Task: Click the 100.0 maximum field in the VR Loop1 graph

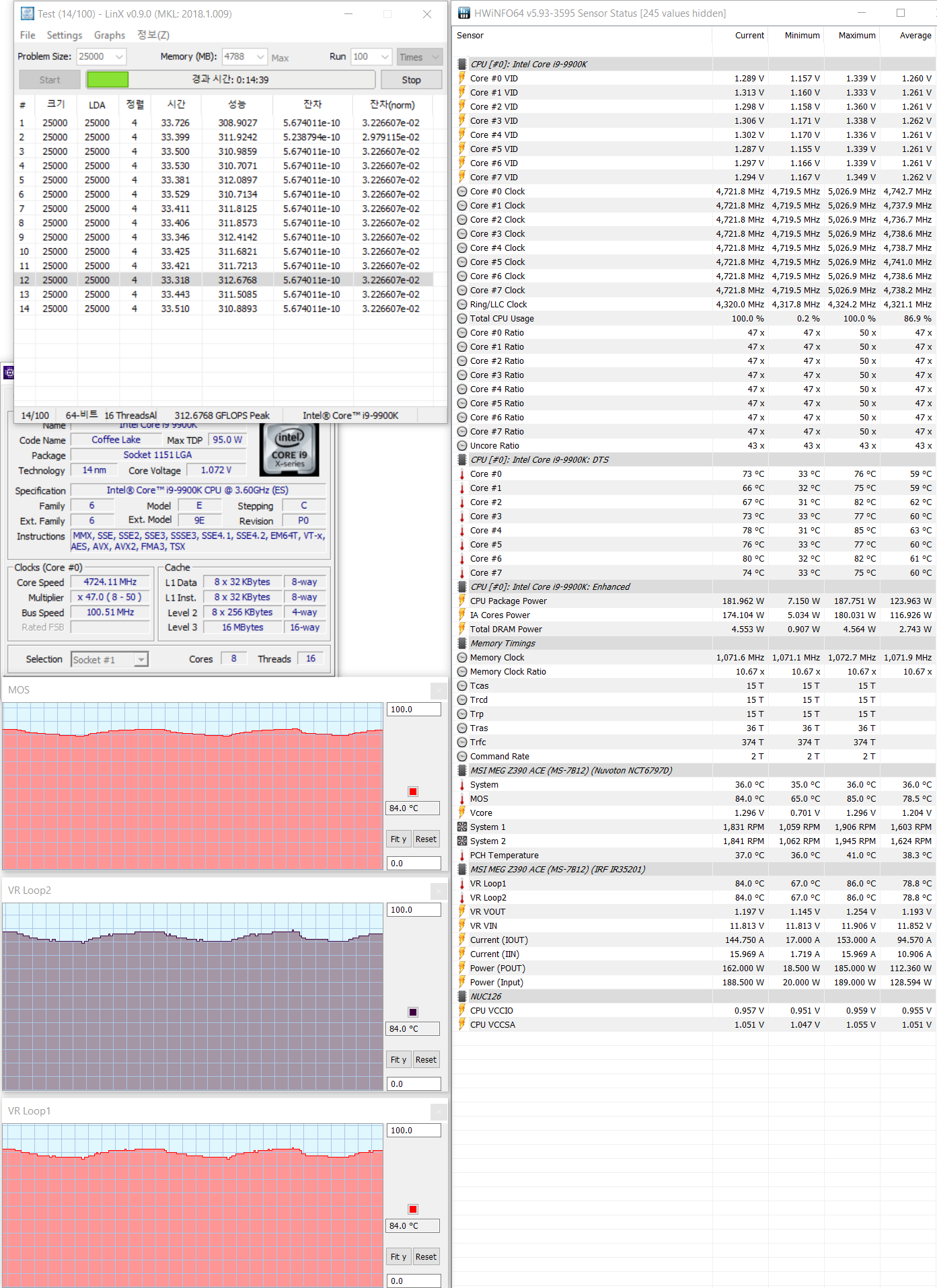Action: click(x=414, y=1131)
